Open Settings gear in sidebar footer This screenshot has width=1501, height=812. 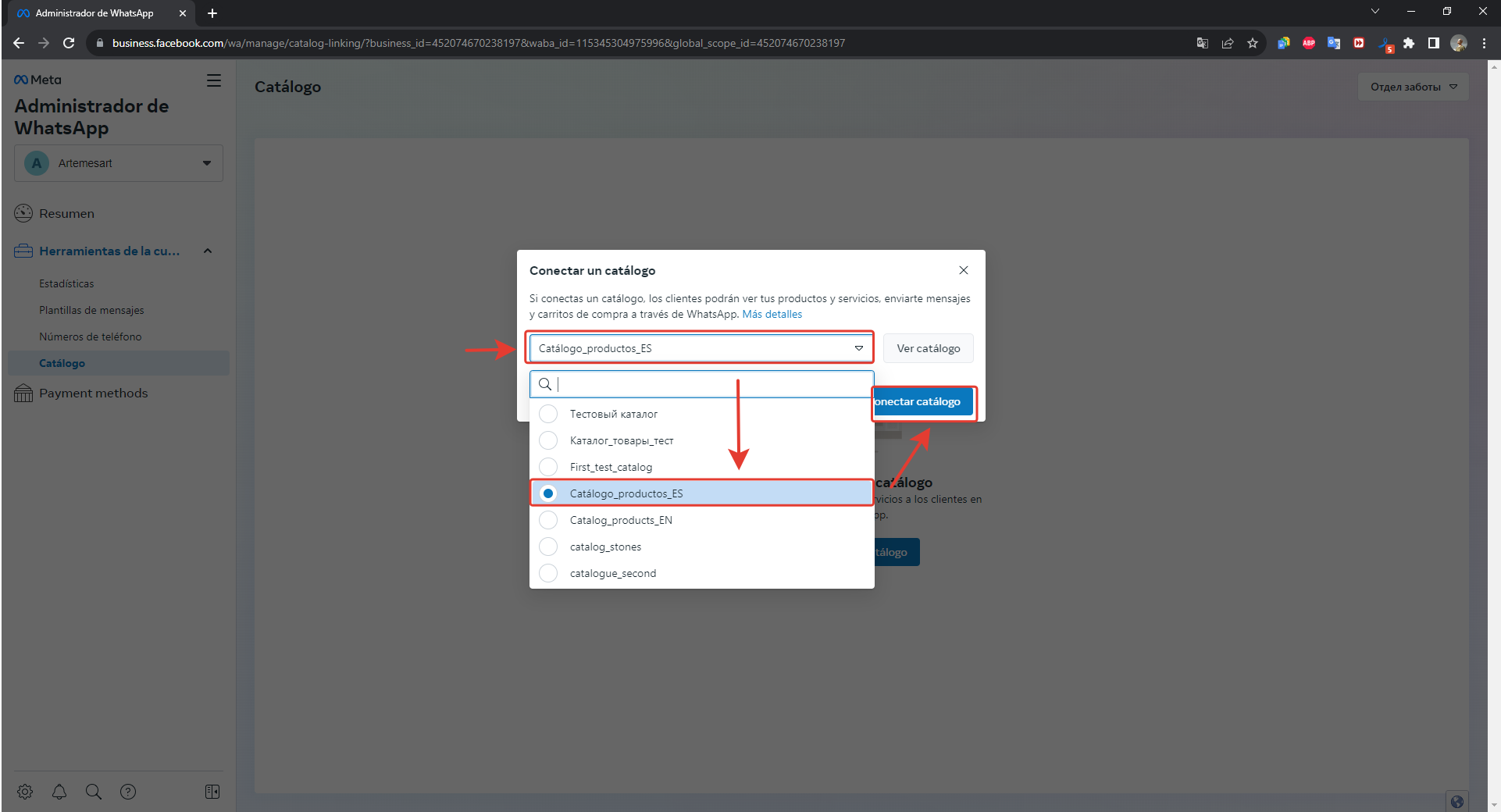[25, 792]
